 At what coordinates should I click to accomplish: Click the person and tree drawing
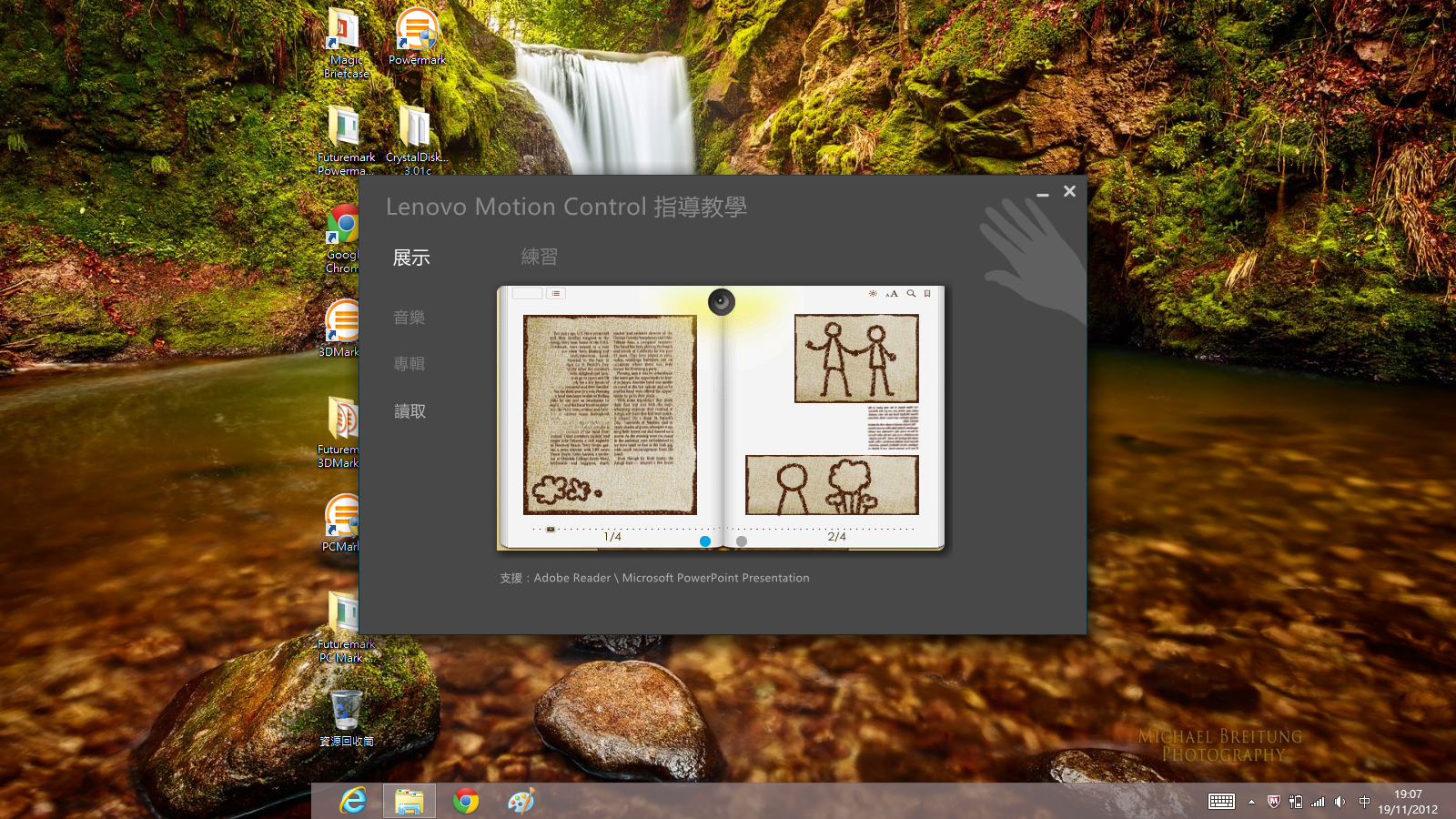pyautogui.click(x=832, y=485)
